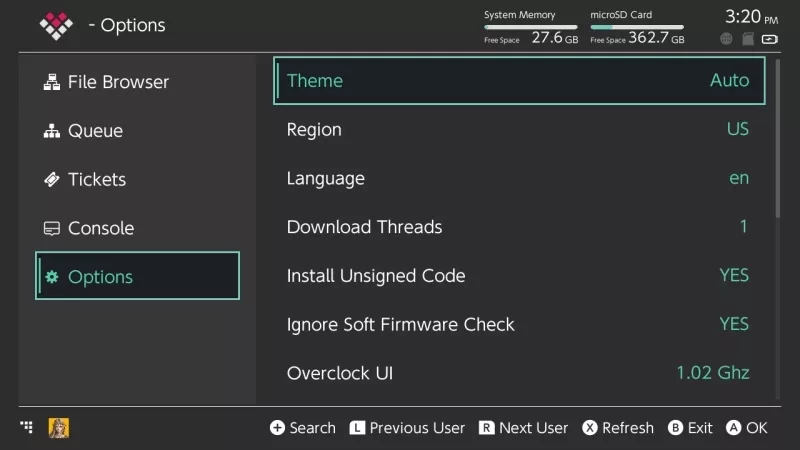
Task: Change the Region option set to US
Action: [518, 130]
